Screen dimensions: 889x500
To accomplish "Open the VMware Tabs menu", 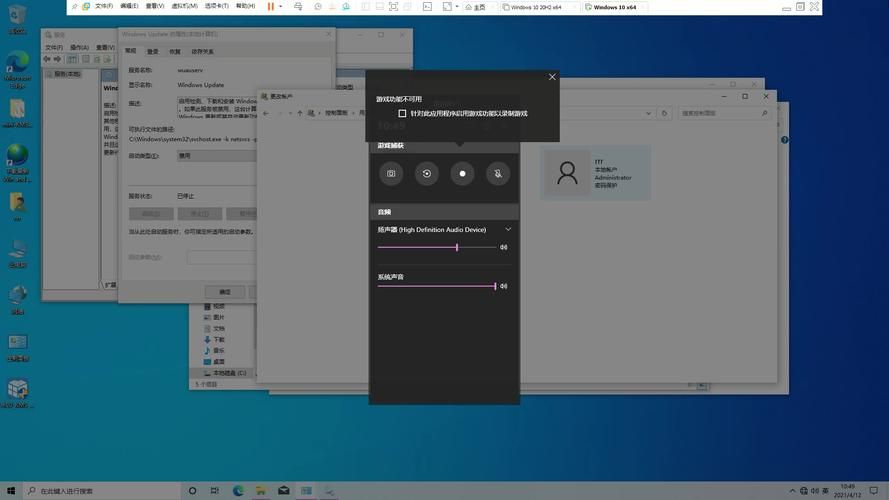I will 217,6.
